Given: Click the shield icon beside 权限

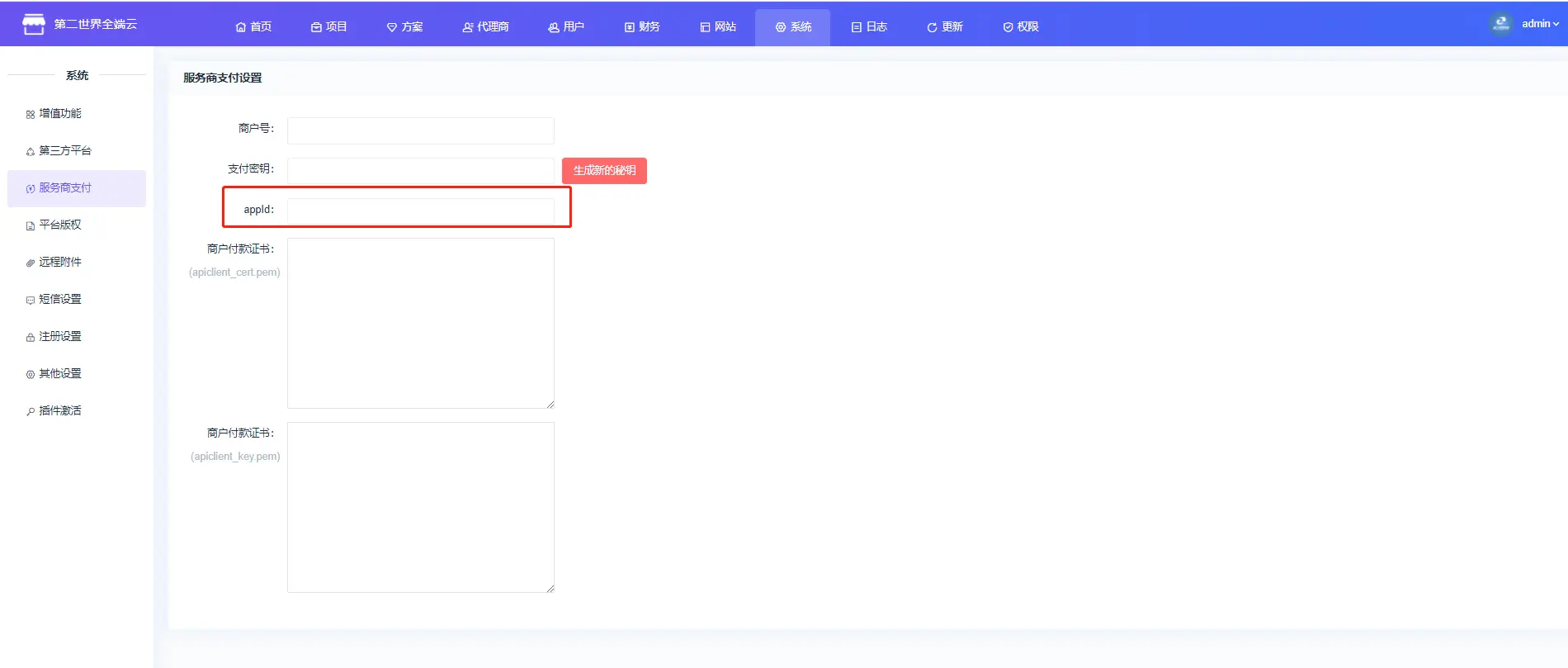Looking at the screenshot, I should (1008, 27).
